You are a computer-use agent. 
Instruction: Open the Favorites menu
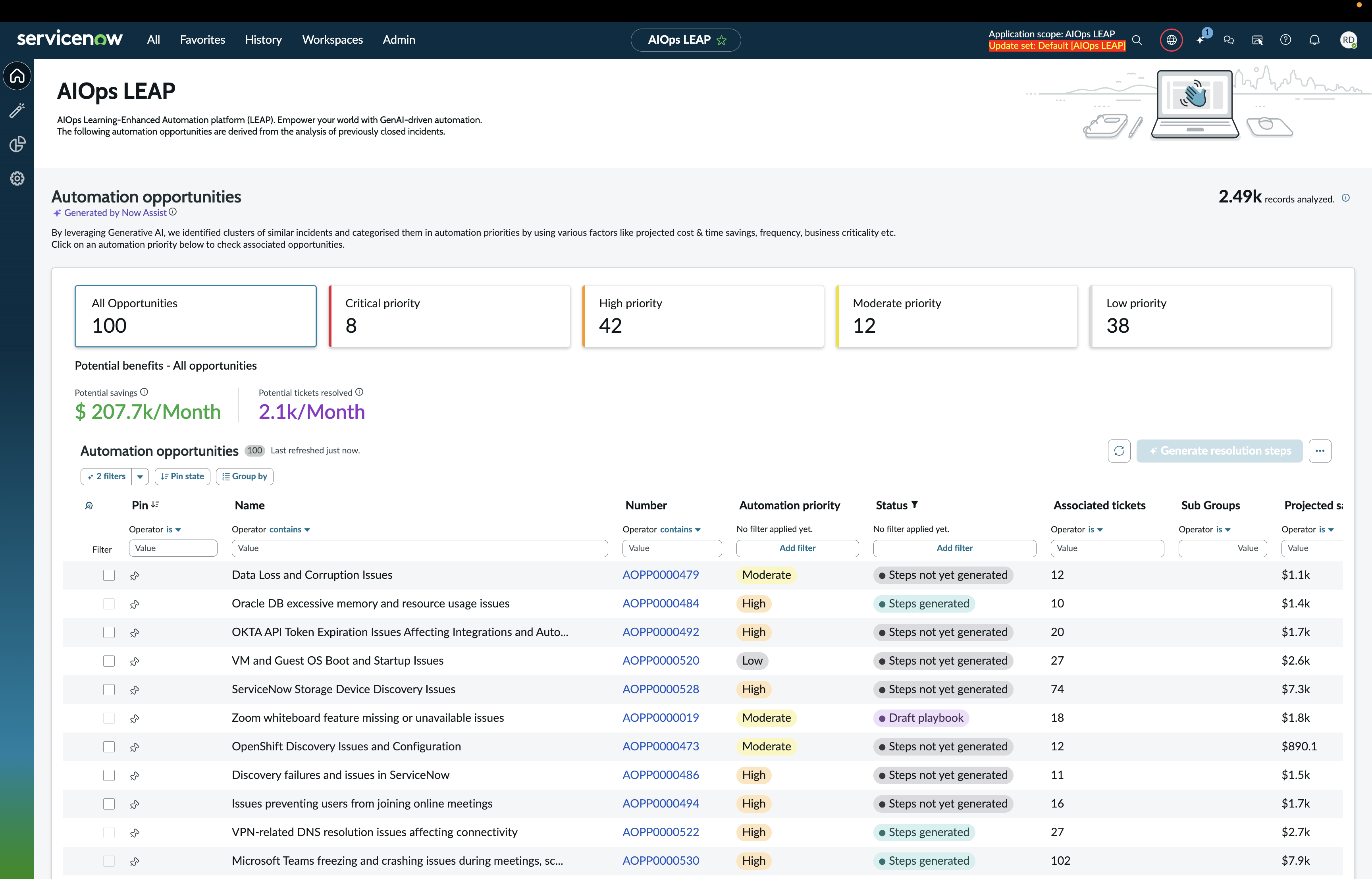(x=202, y=40)
